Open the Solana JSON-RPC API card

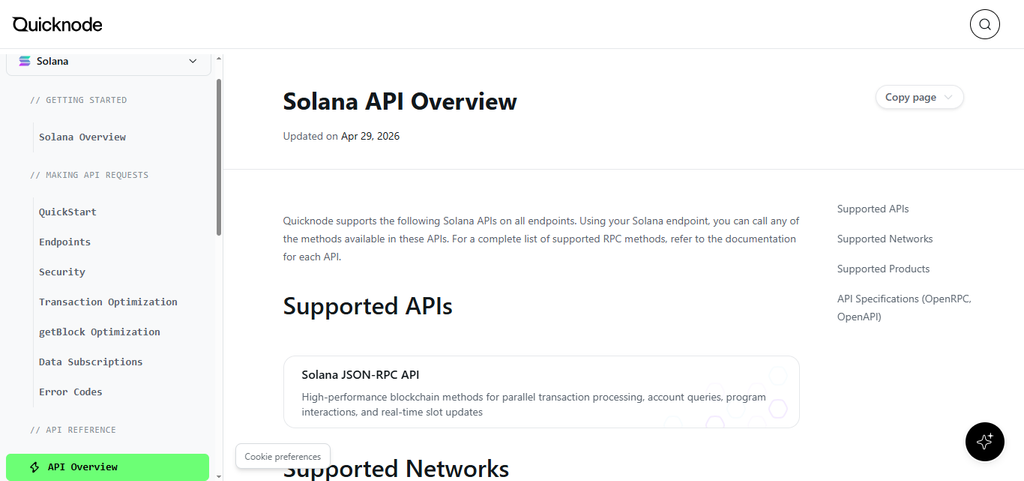[541, 392]
